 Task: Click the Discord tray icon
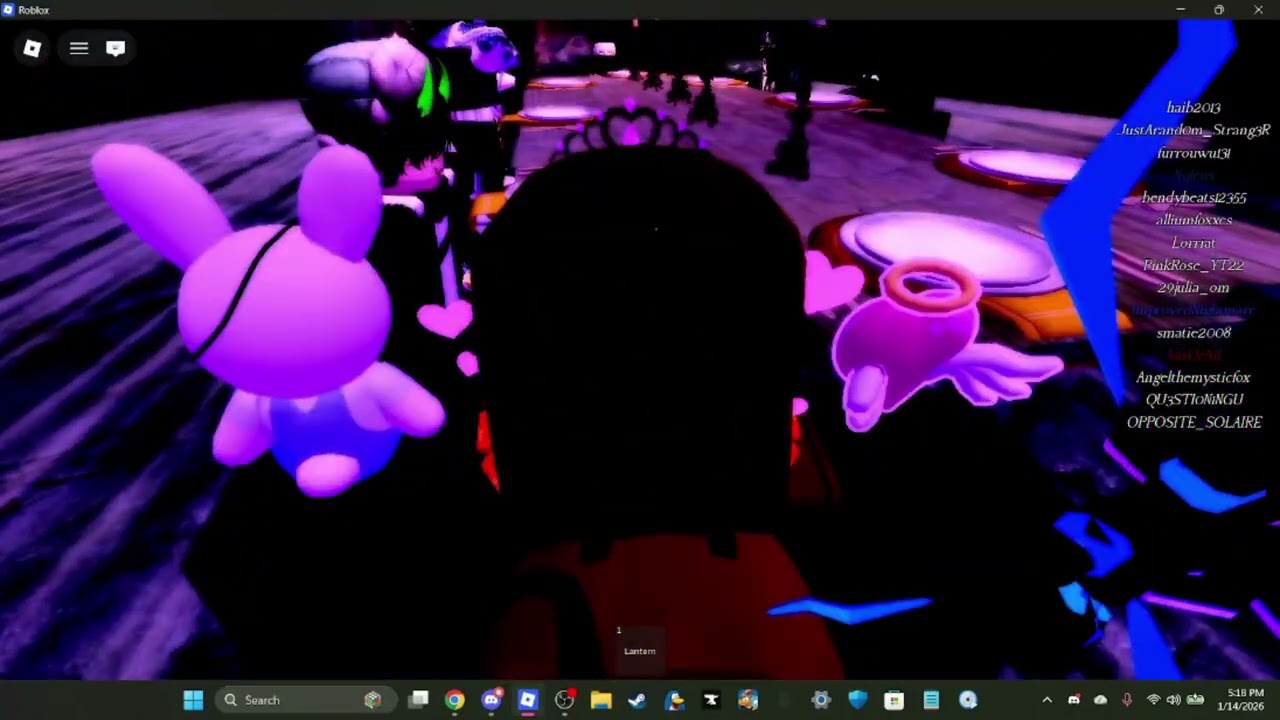(1074, 700)
